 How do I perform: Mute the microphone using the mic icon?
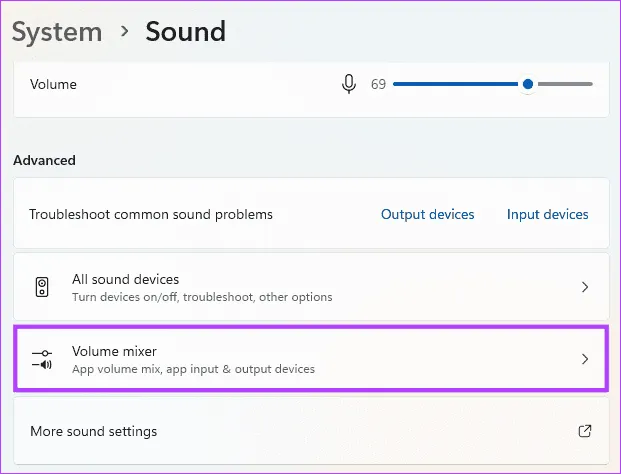(x=349, y=85)
